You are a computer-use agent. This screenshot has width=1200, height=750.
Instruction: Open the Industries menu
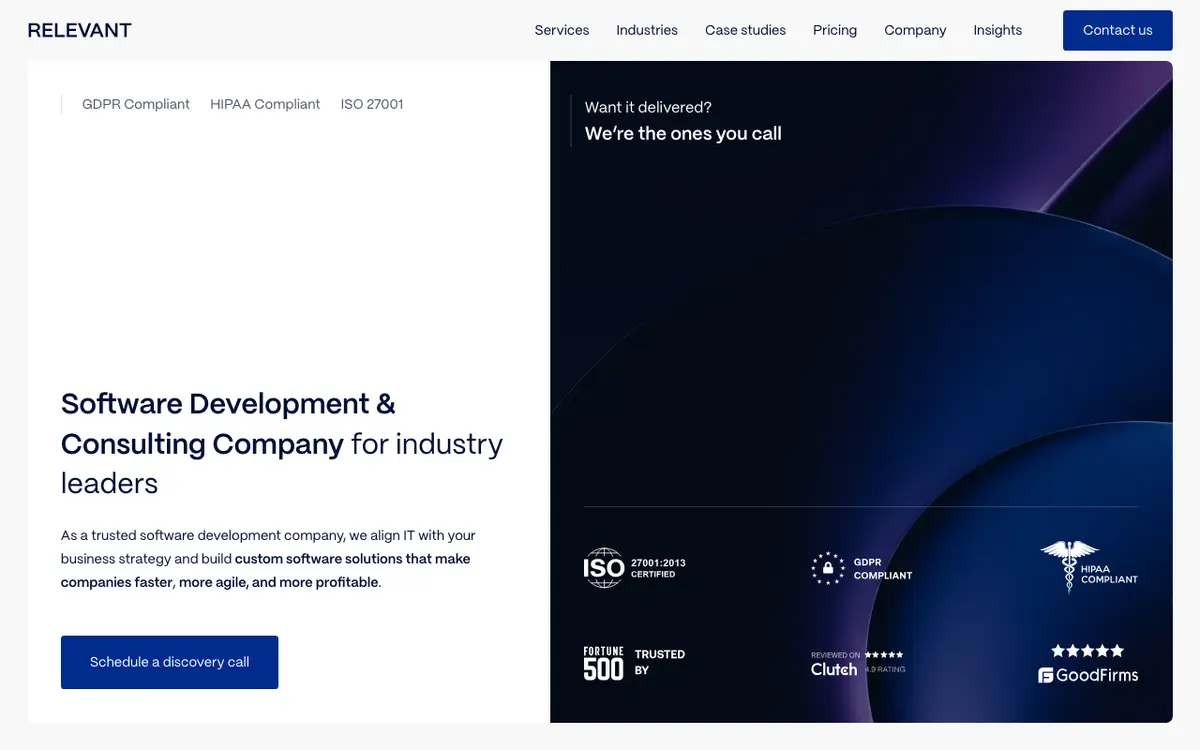pos(647,30)
